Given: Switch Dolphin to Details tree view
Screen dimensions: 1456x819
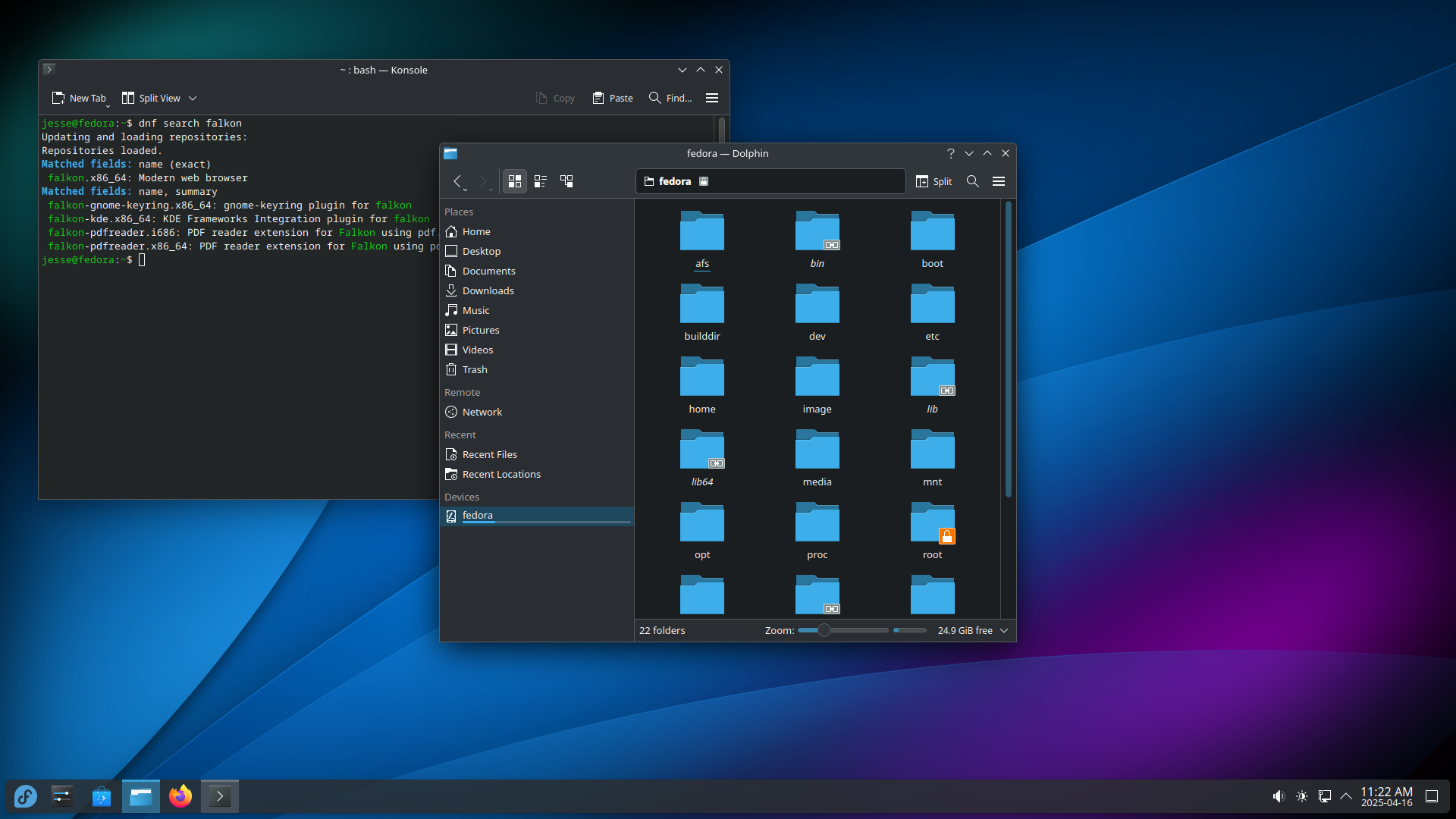Looking at the screenshot, I should (566, 181).
